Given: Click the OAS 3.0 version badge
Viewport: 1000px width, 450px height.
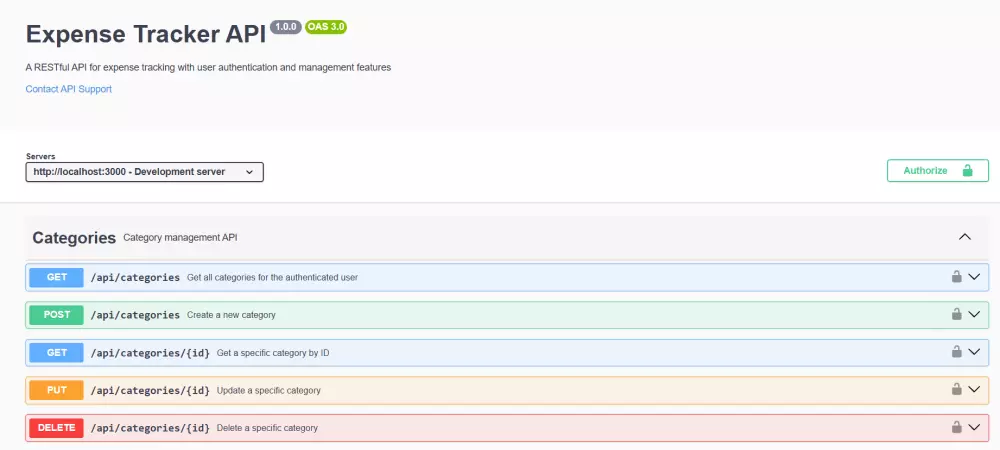Looking at the screenshot, I should point(326,27).
